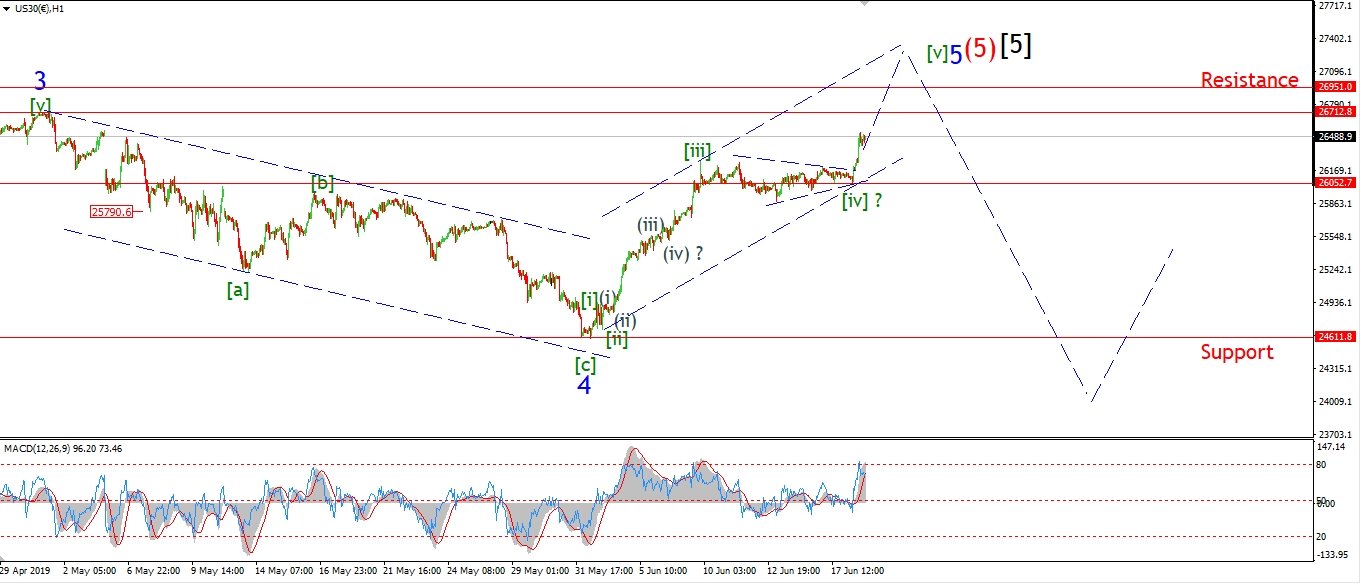Click the 29 Apr 2019 time axis label

click(22, 572)
